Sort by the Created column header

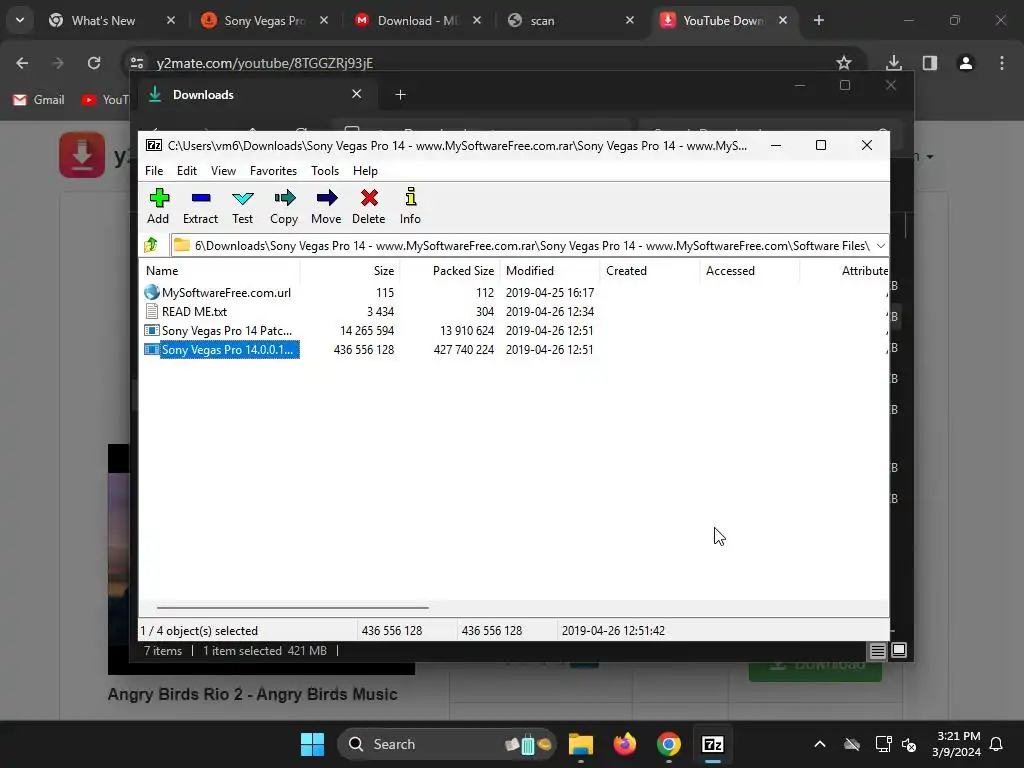tap(650, 270)
